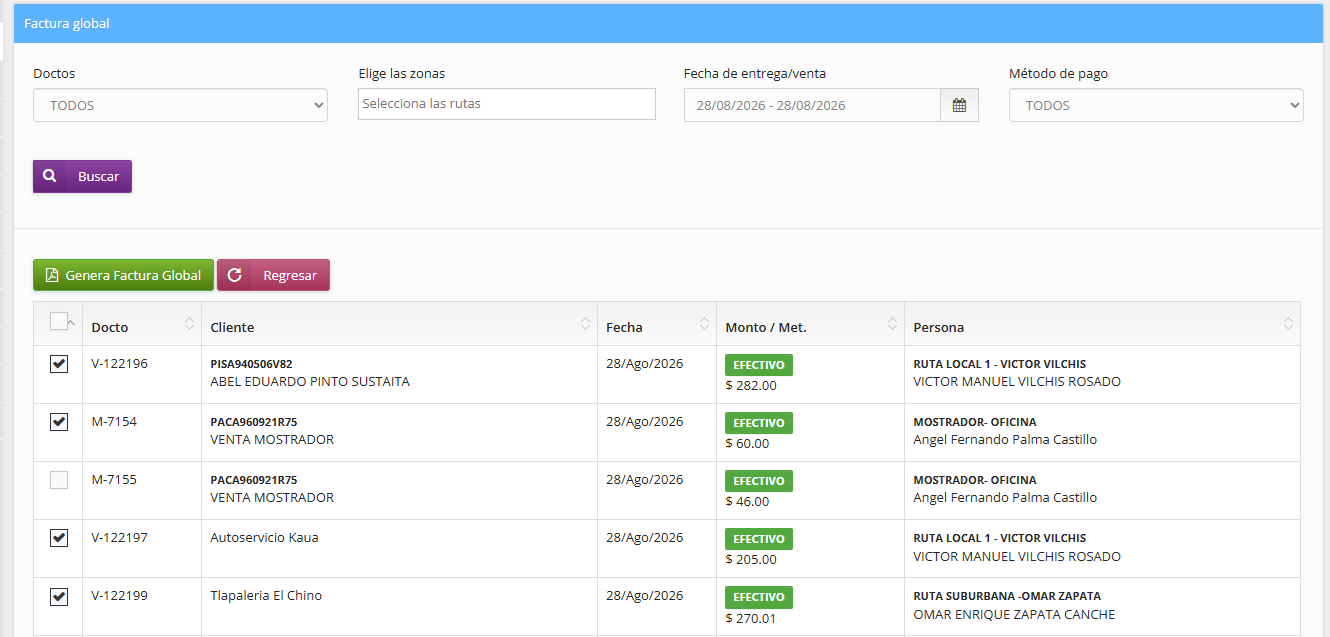1330x637 pixels.
Task: Click the EFECTIVO badge on the $ 205.00 row
Action: point(759,539)
